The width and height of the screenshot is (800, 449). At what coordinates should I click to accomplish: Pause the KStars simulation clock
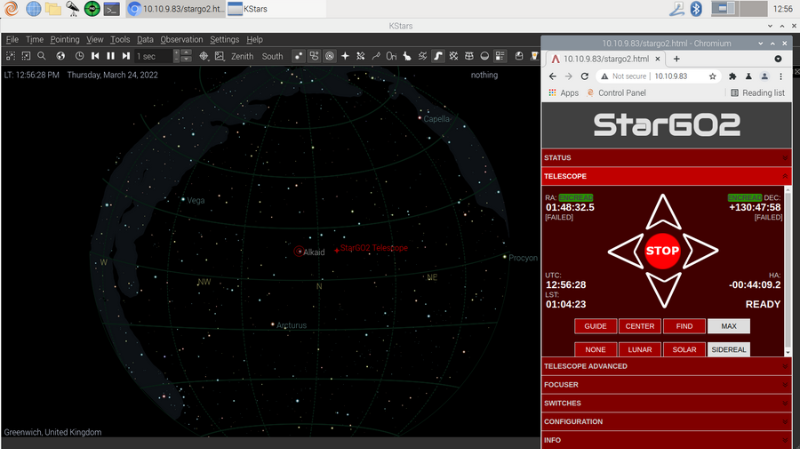111,56
